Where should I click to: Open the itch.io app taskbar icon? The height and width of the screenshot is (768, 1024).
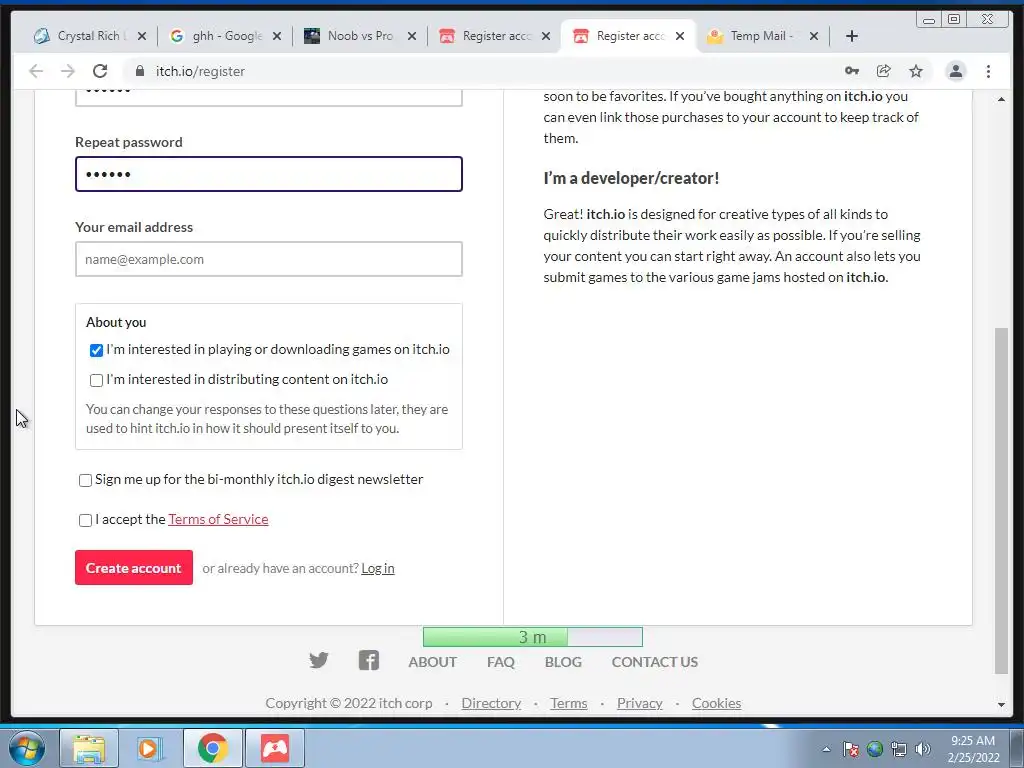point(275,748)
